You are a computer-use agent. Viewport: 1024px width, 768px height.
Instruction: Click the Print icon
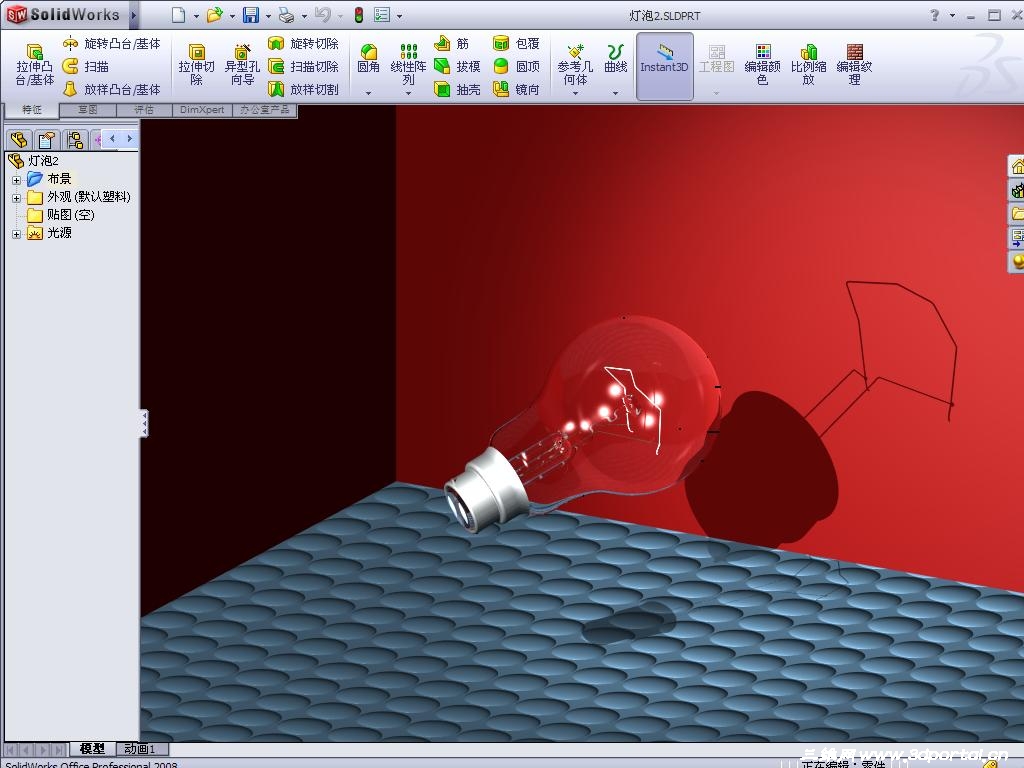(x=287, y=15)
